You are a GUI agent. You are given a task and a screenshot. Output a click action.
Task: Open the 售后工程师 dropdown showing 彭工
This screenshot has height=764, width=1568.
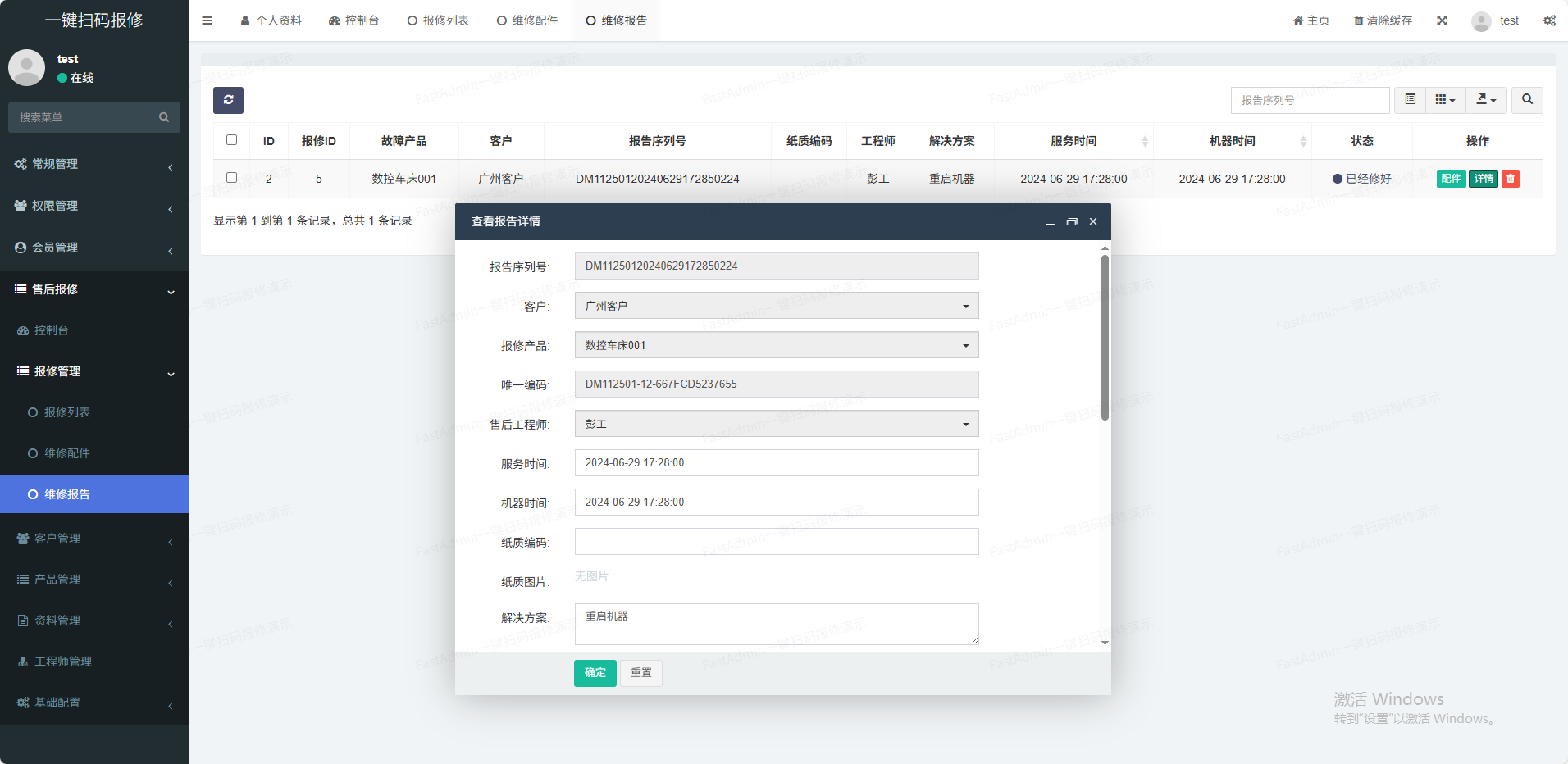tap(776, 424)
